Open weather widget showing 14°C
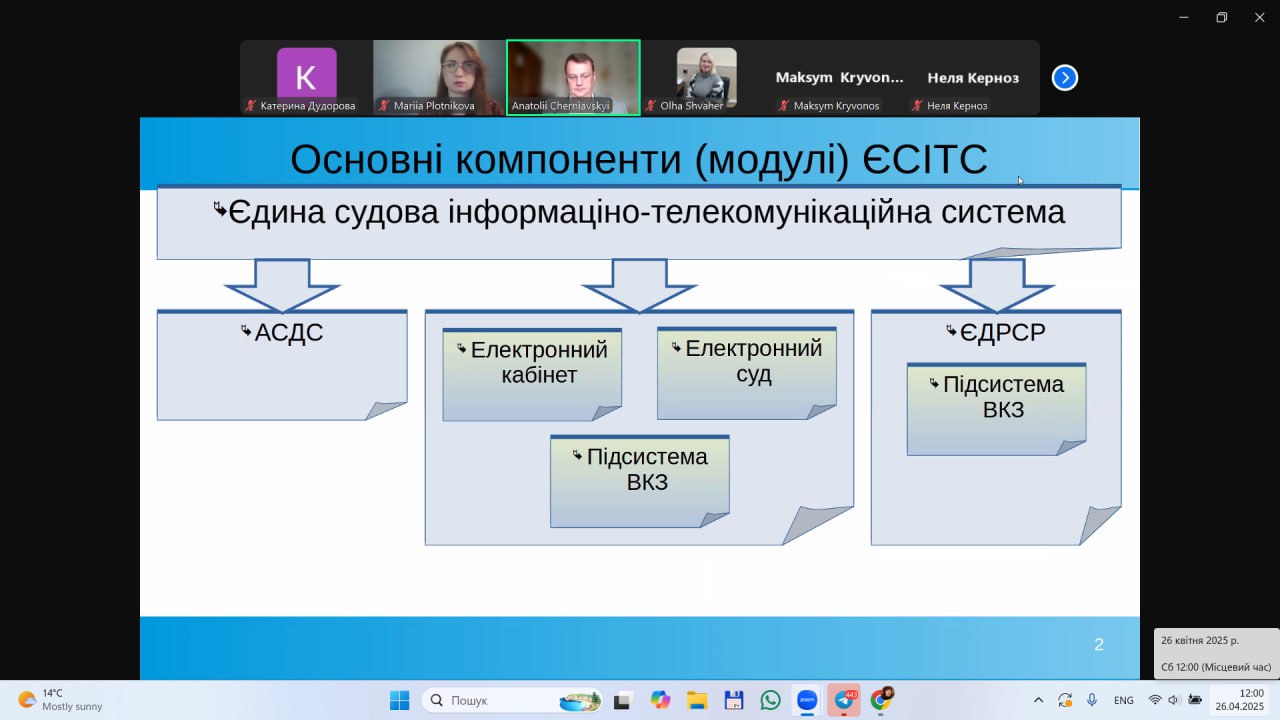1280x720 pixels. pyautogui.click(x=60, y=700)
